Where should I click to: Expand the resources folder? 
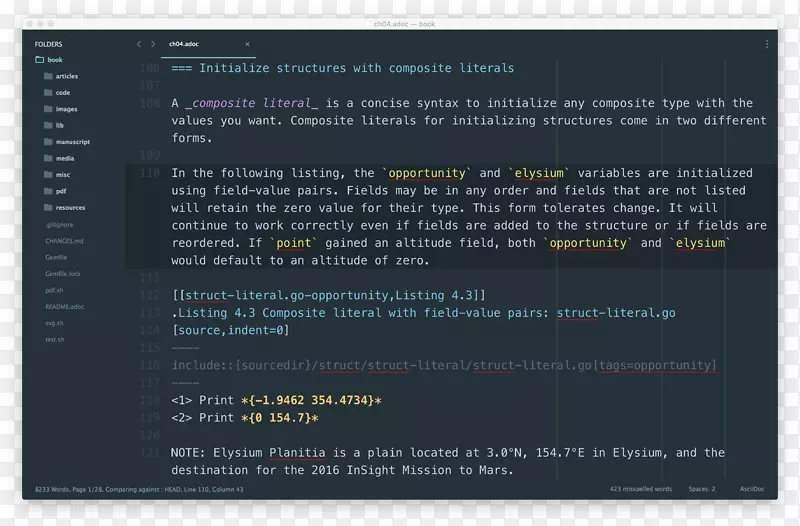coord(70,208)
